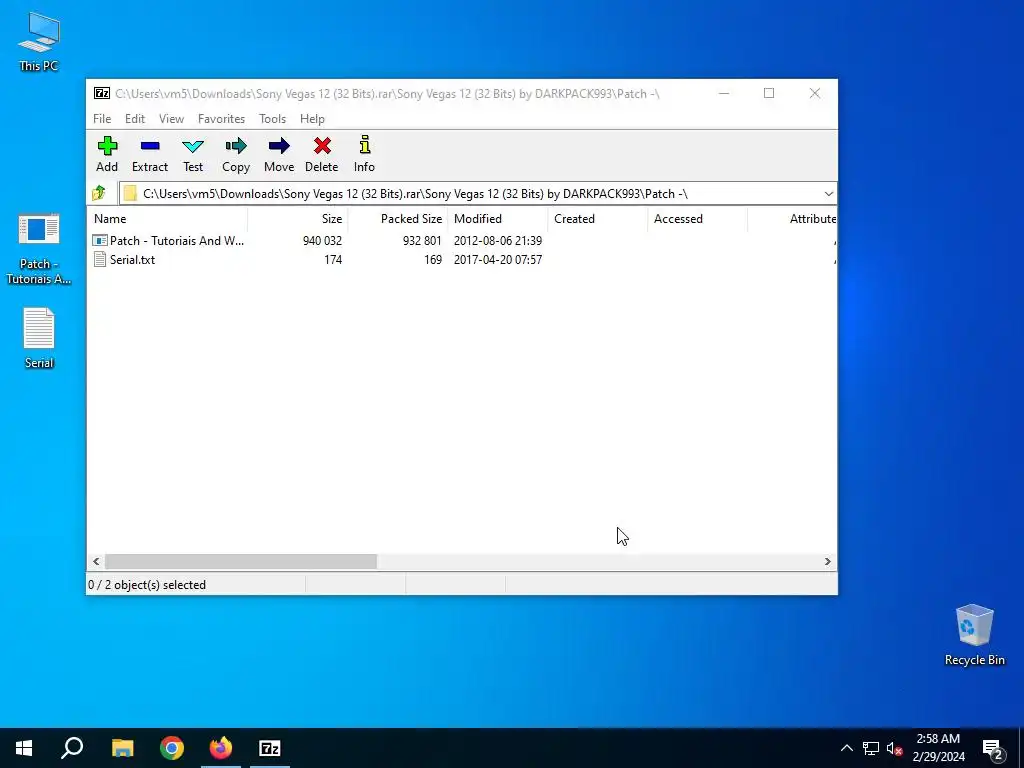Select the Patch - Tutoriais file icon in list
This screenshot has width=1024, height=768.
[100, 240]
